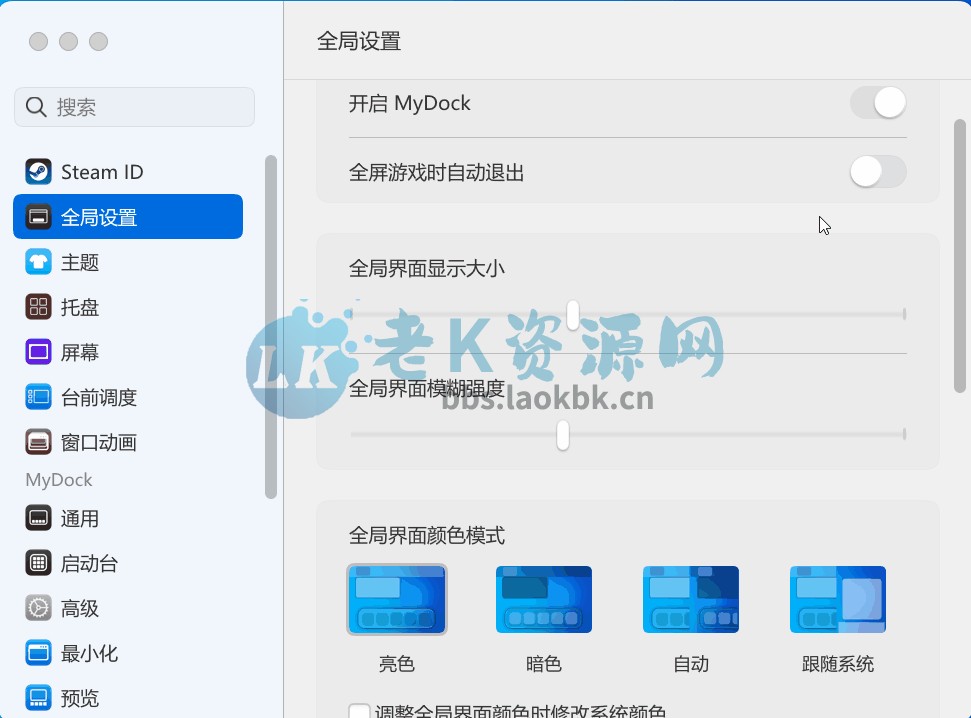
Task: Check 调整全局界面颜色时修改系统颜色 checkbox
Action: [359, 711]
